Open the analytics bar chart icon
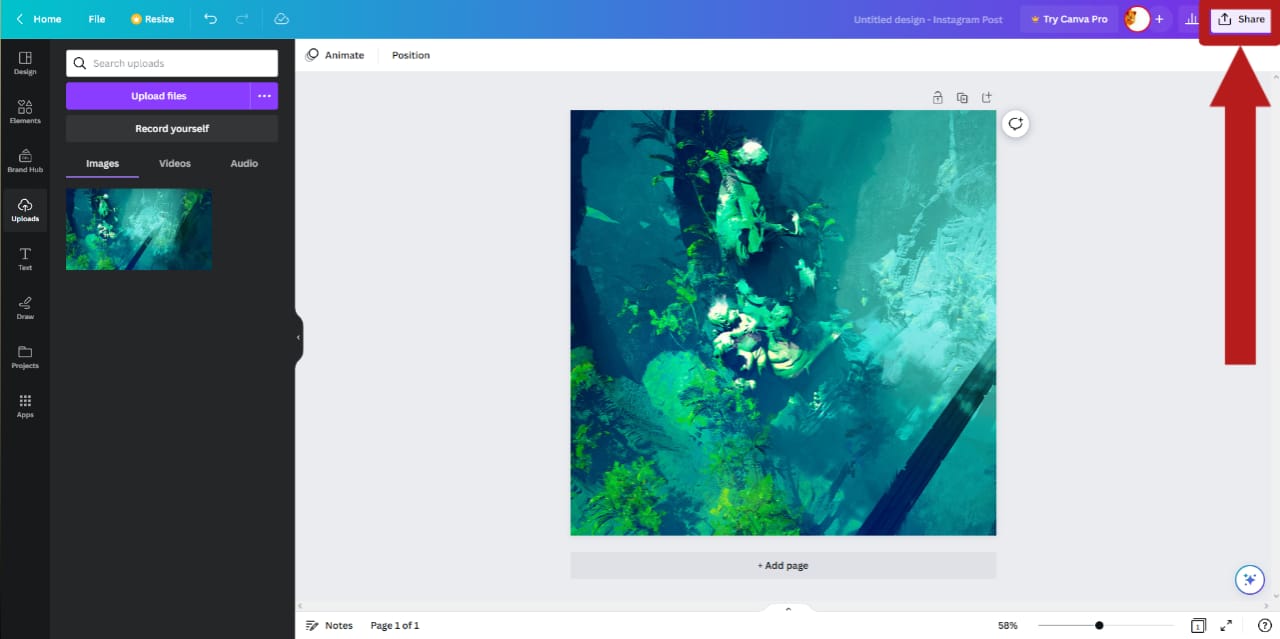The height and width of the screenshot is (639, 1280). pos(1191,19)
